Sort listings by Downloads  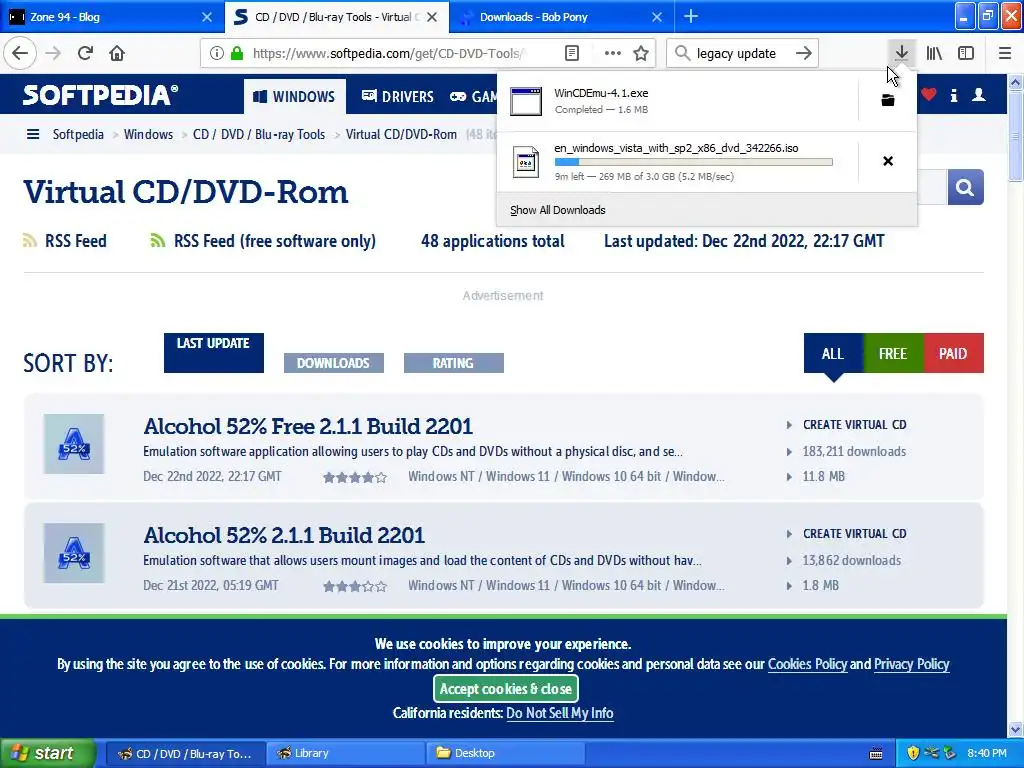click(333, 363)
